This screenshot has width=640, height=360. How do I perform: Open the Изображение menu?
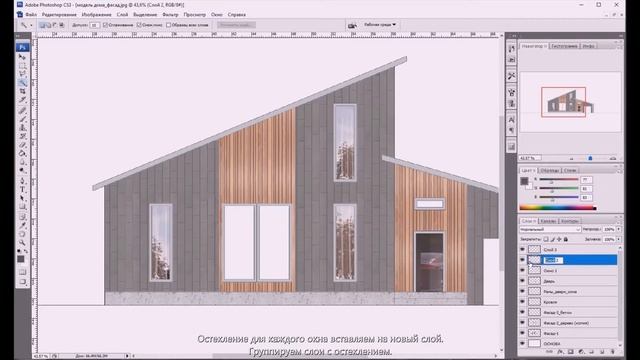coord(96,14)
